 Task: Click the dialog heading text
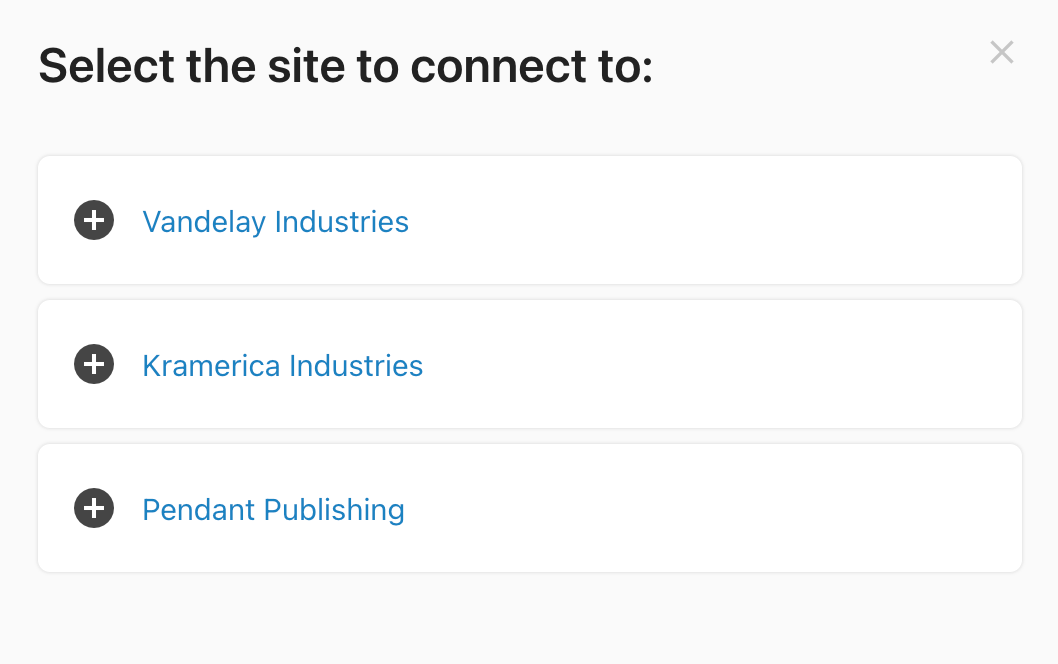tap(345, 65)
